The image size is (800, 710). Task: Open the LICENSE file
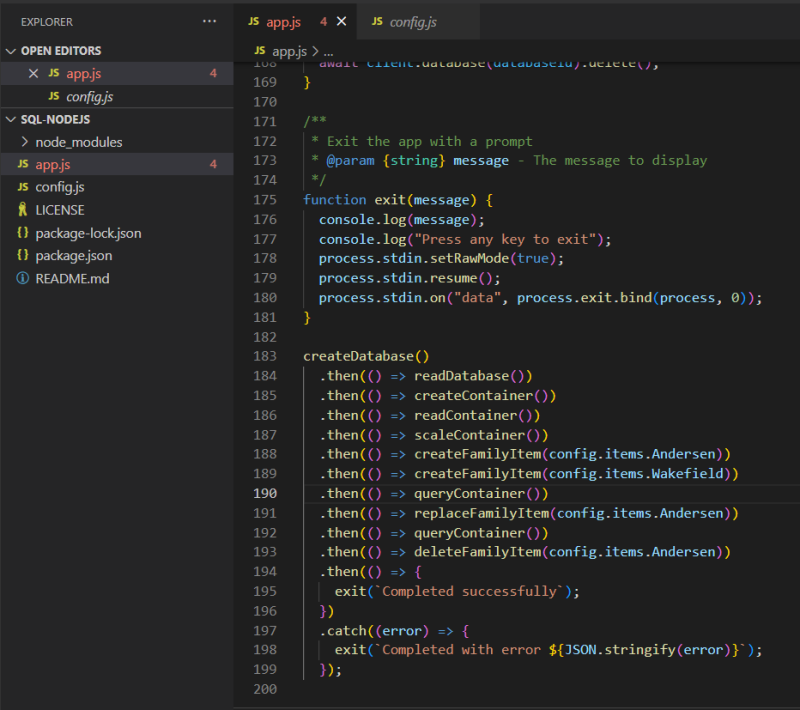[59, 210]
